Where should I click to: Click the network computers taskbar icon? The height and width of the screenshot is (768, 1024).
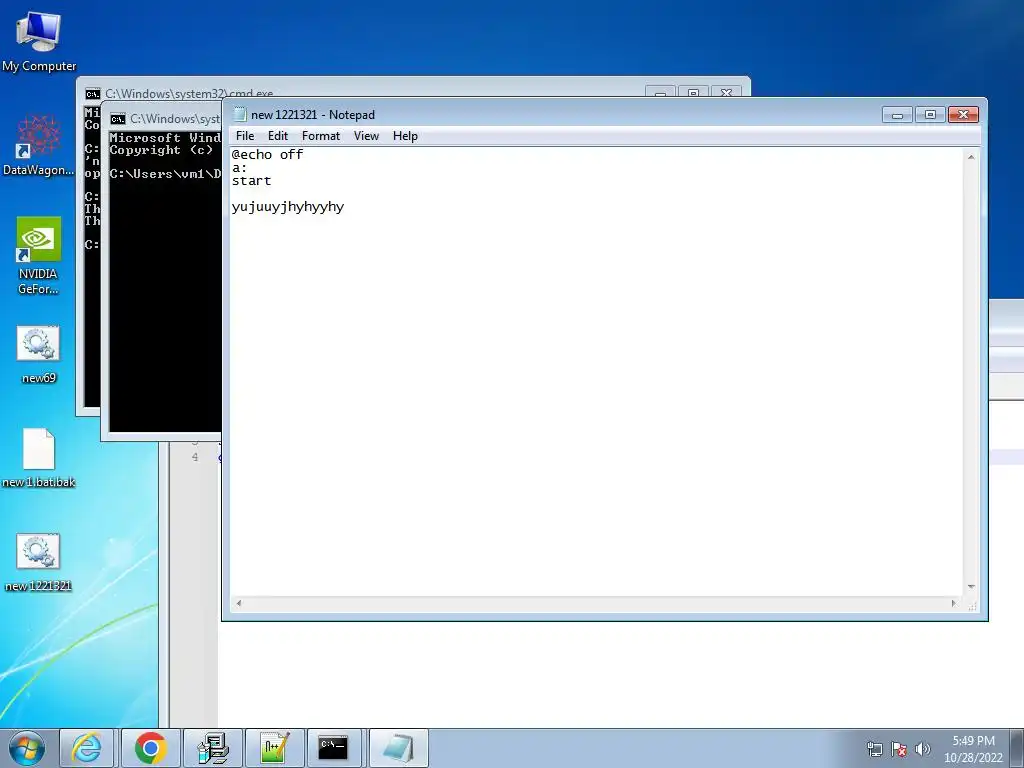click(x=213, y=748)
